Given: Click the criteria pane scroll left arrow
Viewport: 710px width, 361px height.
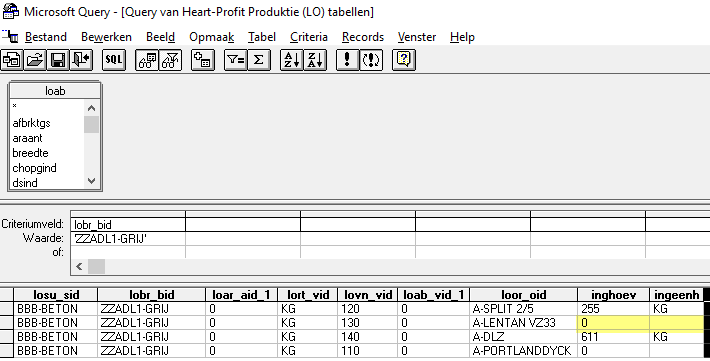Looking at the screenshot, I should coord(79,266).
